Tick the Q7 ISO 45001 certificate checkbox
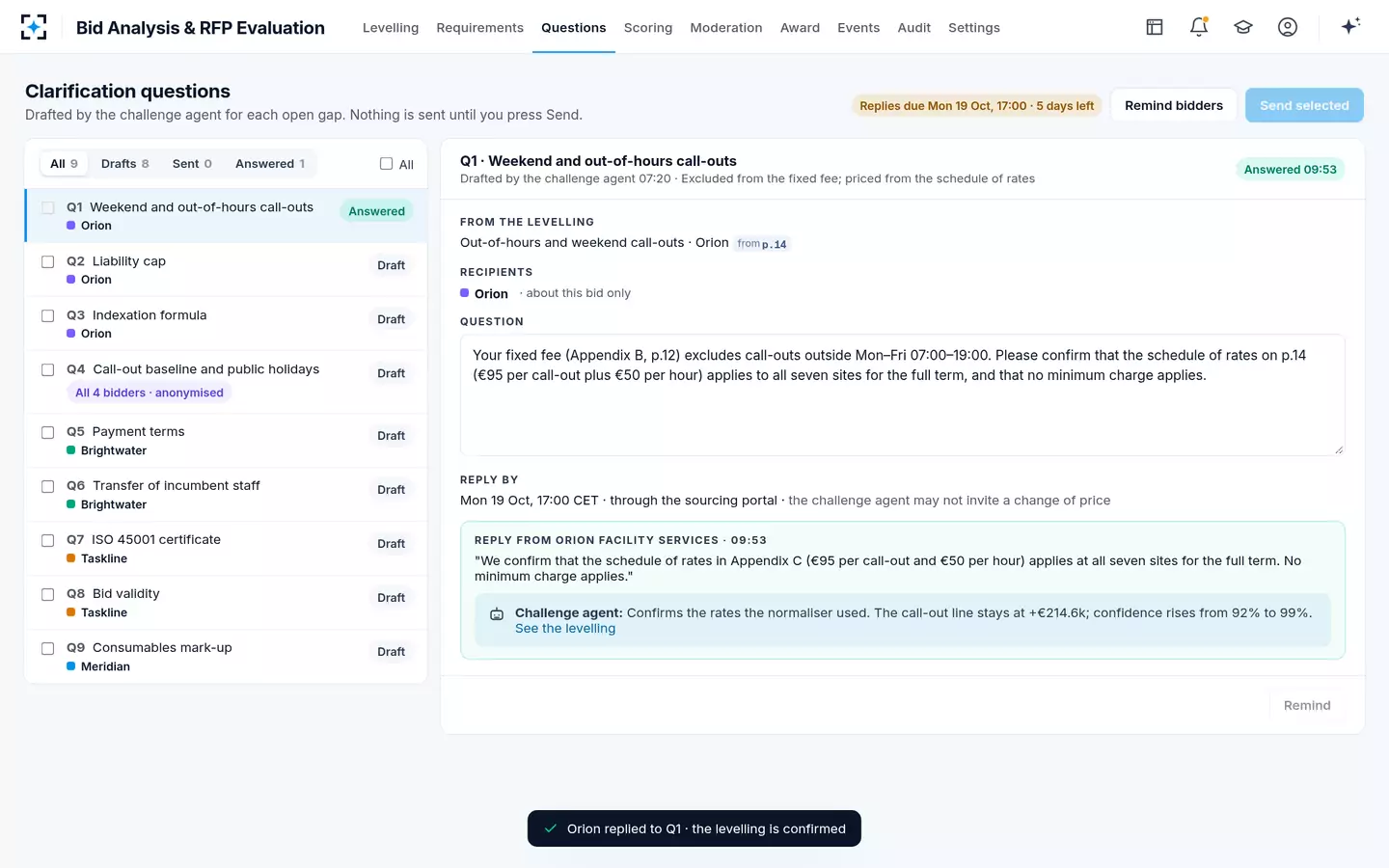The image size is (1389, 868). (x=47, y=540)
